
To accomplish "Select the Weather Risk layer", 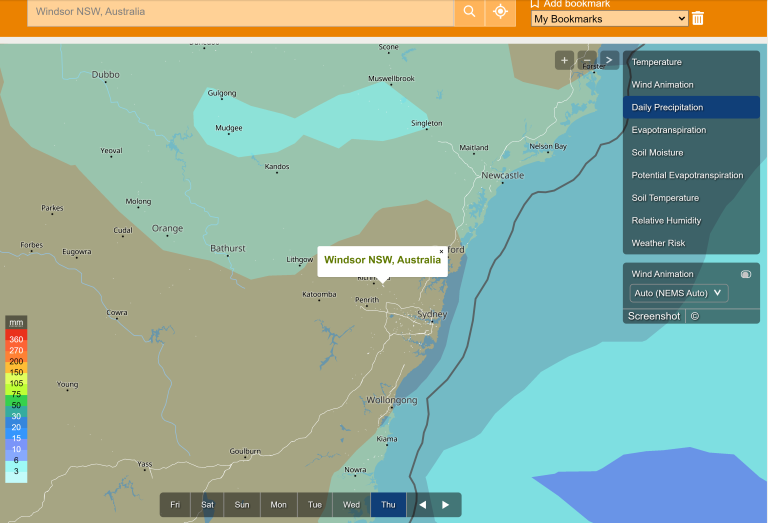I will (x=691, y=243).
